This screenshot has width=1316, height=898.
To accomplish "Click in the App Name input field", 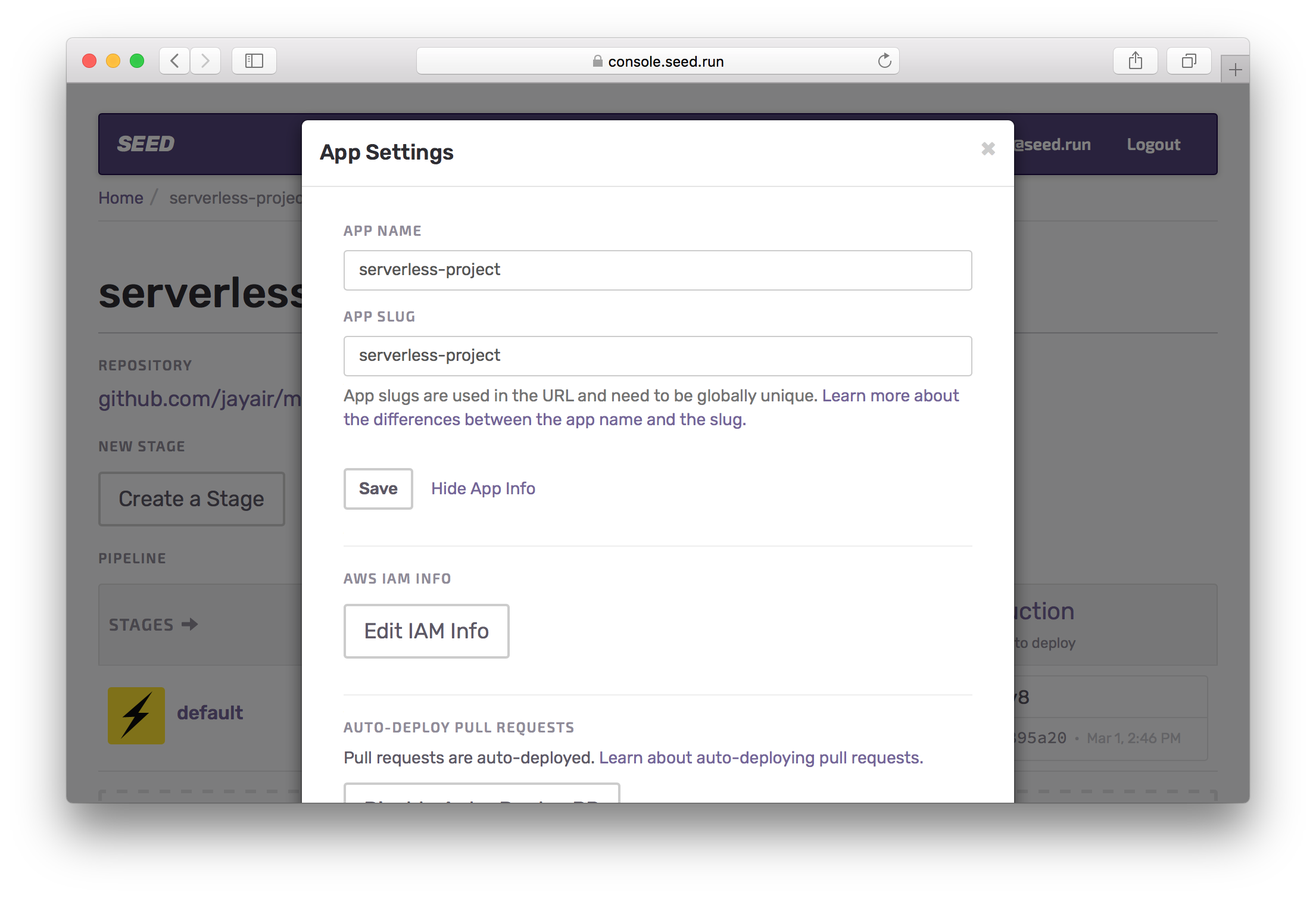I will [x=657, y=270].
